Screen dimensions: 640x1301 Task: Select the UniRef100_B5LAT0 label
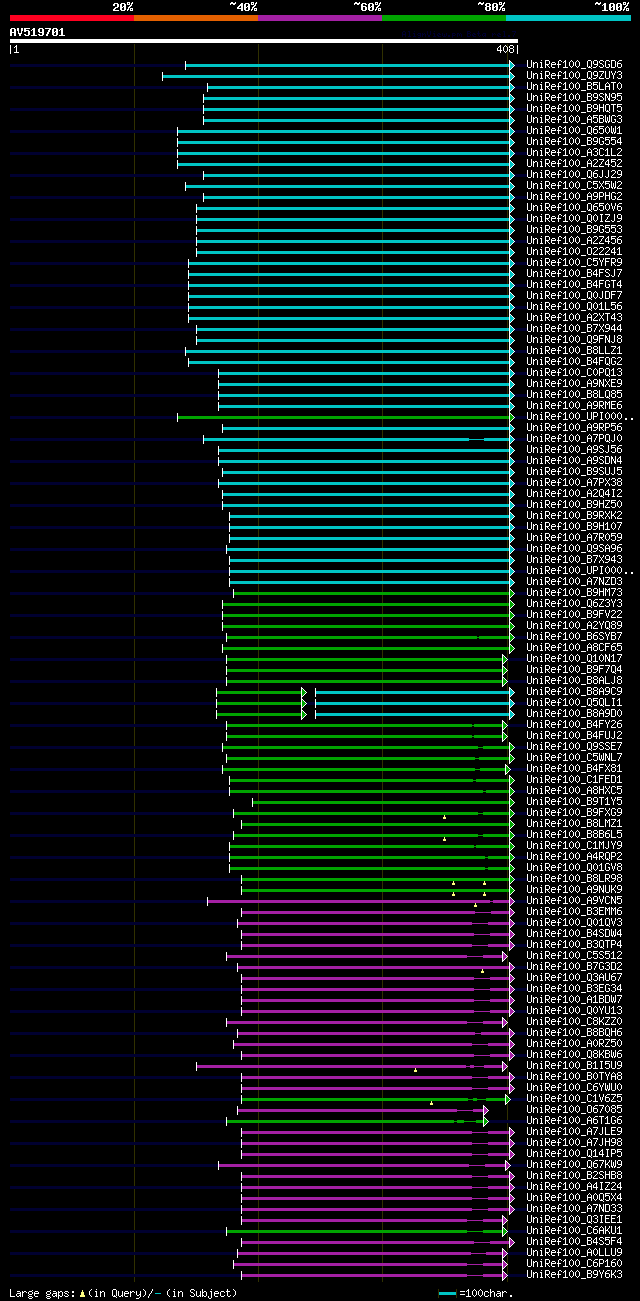[x=574, y=87]
